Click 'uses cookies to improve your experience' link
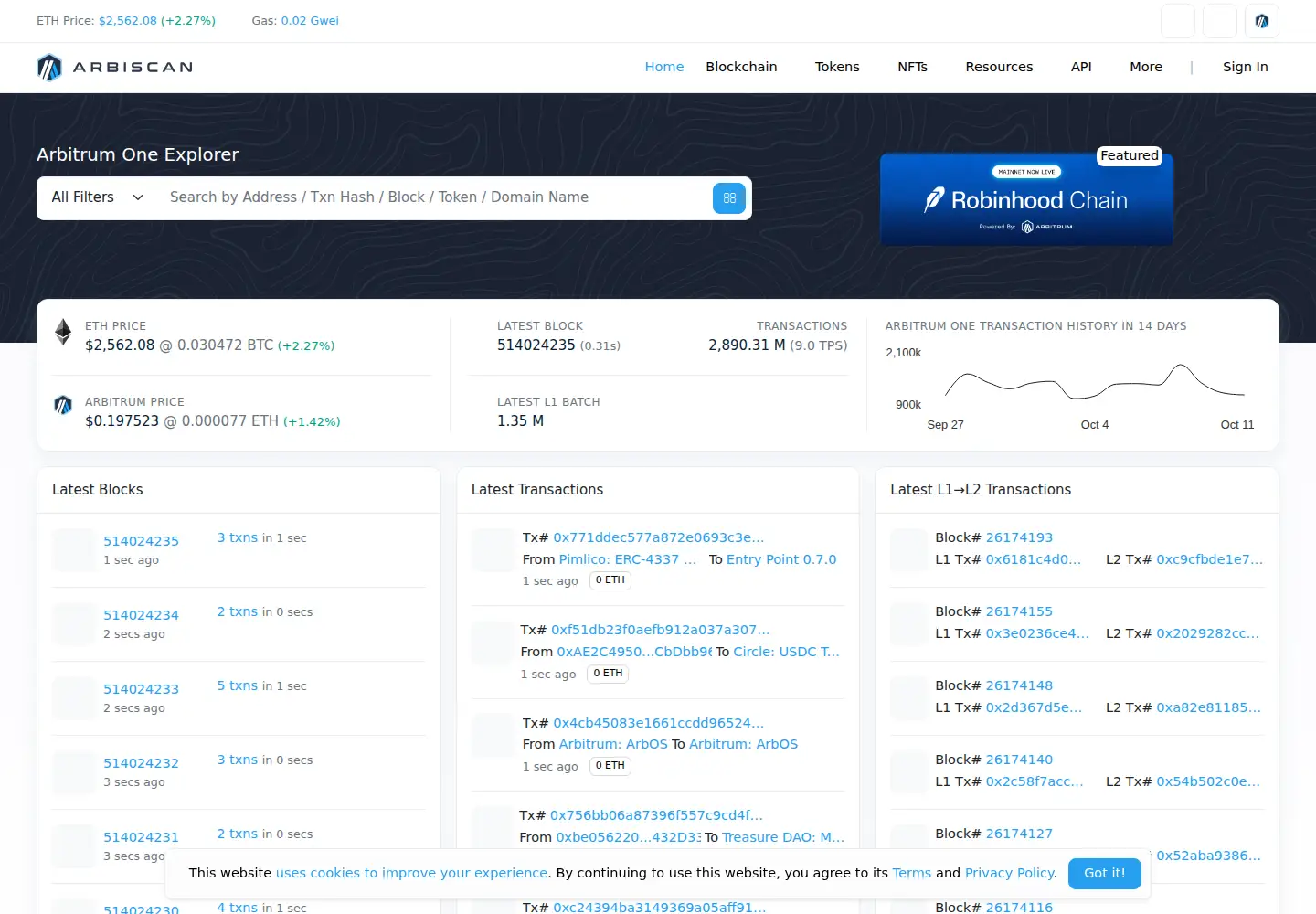 click(x=412, y=873)
